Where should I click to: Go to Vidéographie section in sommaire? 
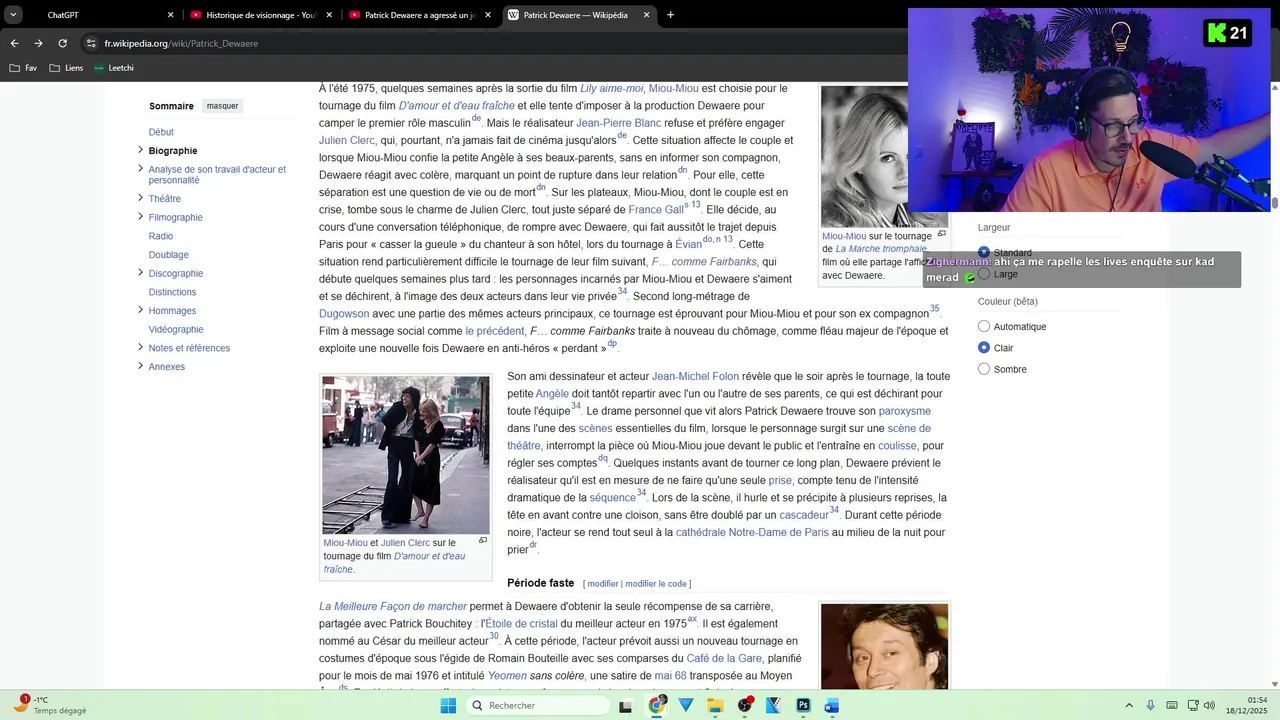pyautogui.click(x=176, y=329)
